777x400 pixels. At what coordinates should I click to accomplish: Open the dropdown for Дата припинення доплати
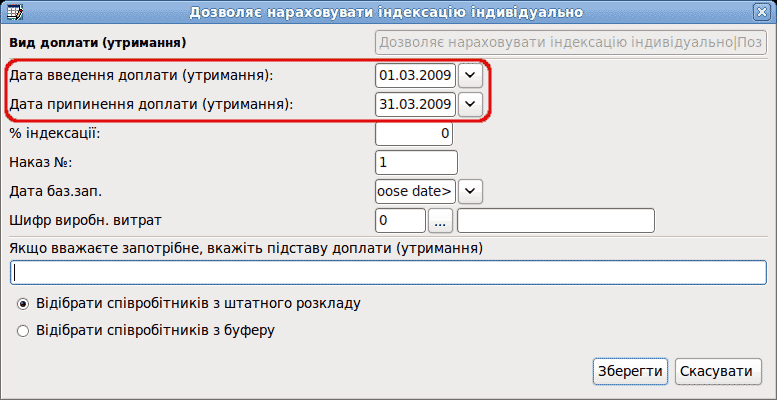(470, 104)
